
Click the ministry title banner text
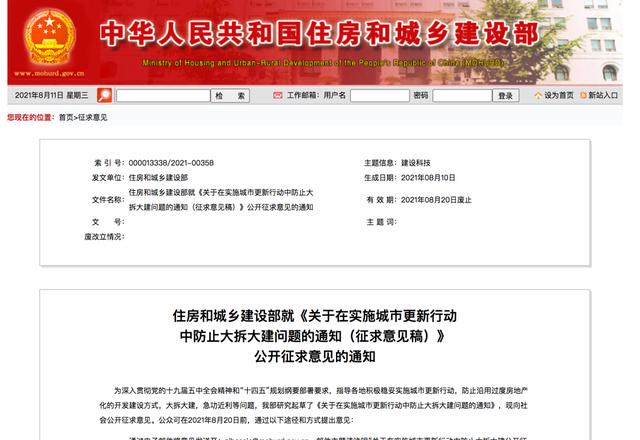click(x=319, y=33)
